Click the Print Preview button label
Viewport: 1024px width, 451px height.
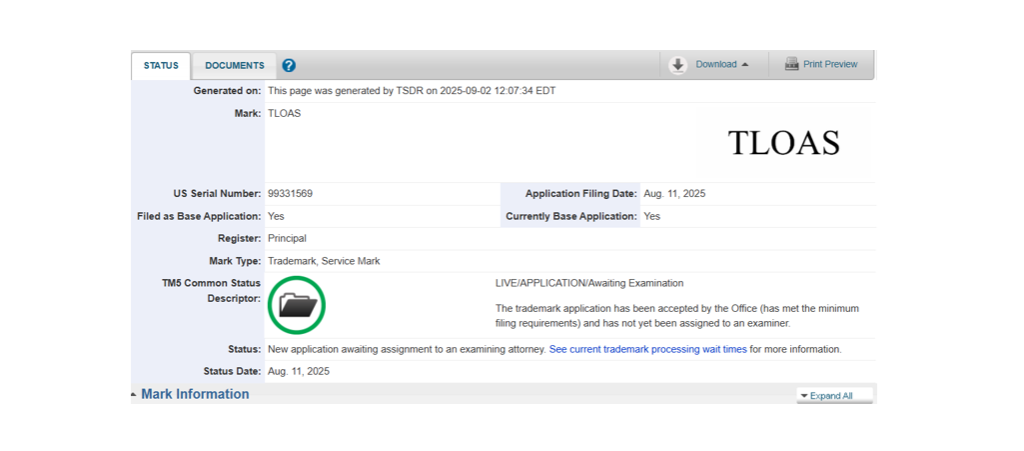[830, 65]
